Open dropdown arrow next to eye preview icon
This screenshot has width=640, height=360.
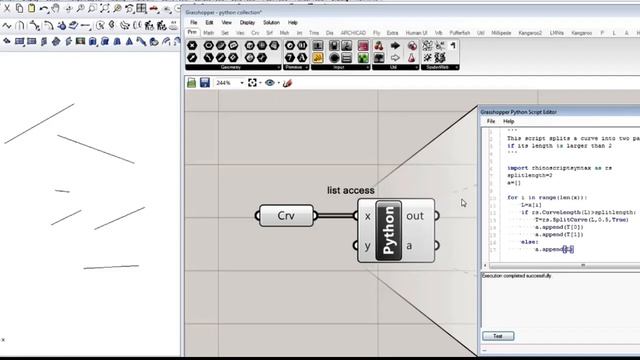pyautogui.click(x=278, y=83)
